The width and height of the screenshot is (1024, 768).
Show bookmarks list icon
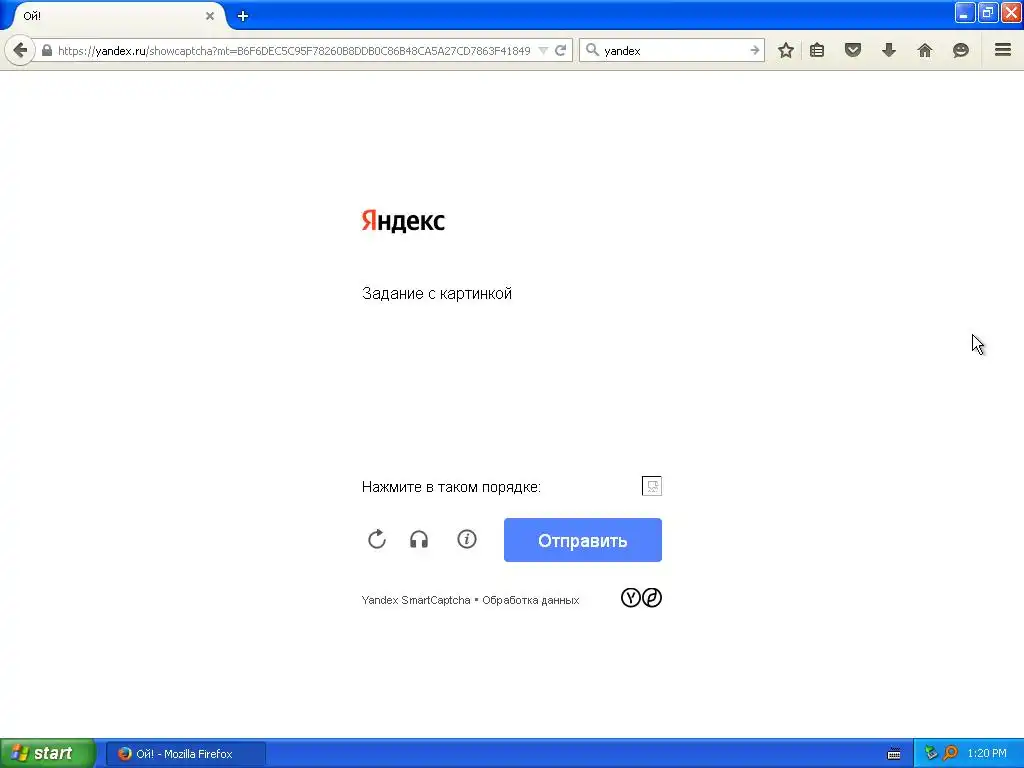point(817,50)
